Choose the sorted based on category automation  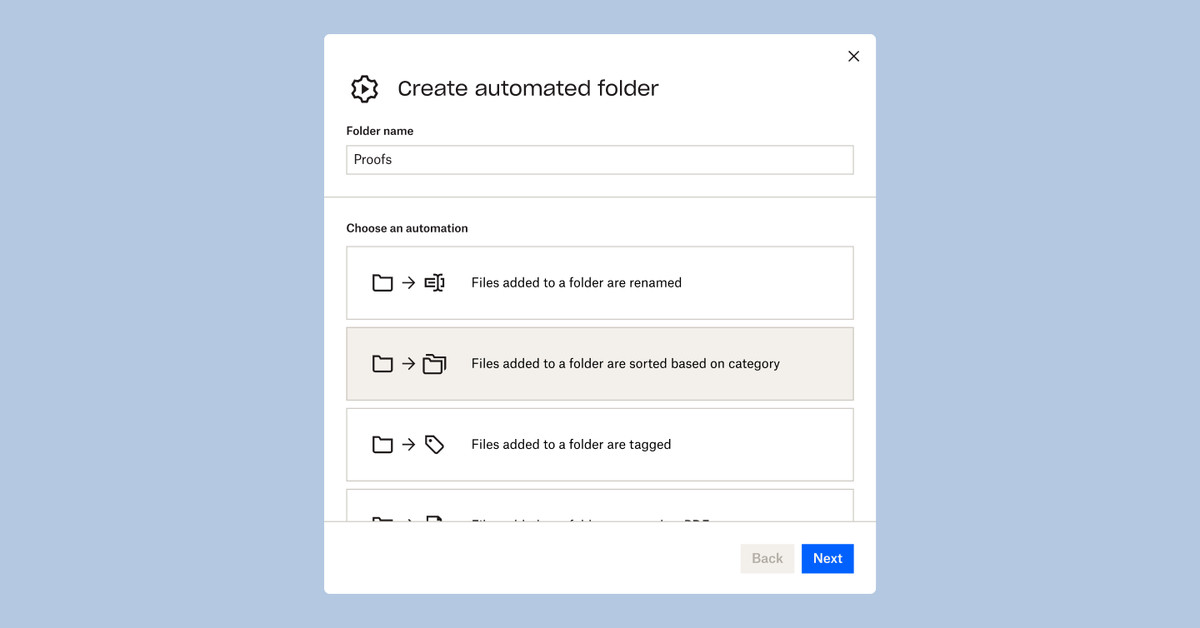[599, 364]
